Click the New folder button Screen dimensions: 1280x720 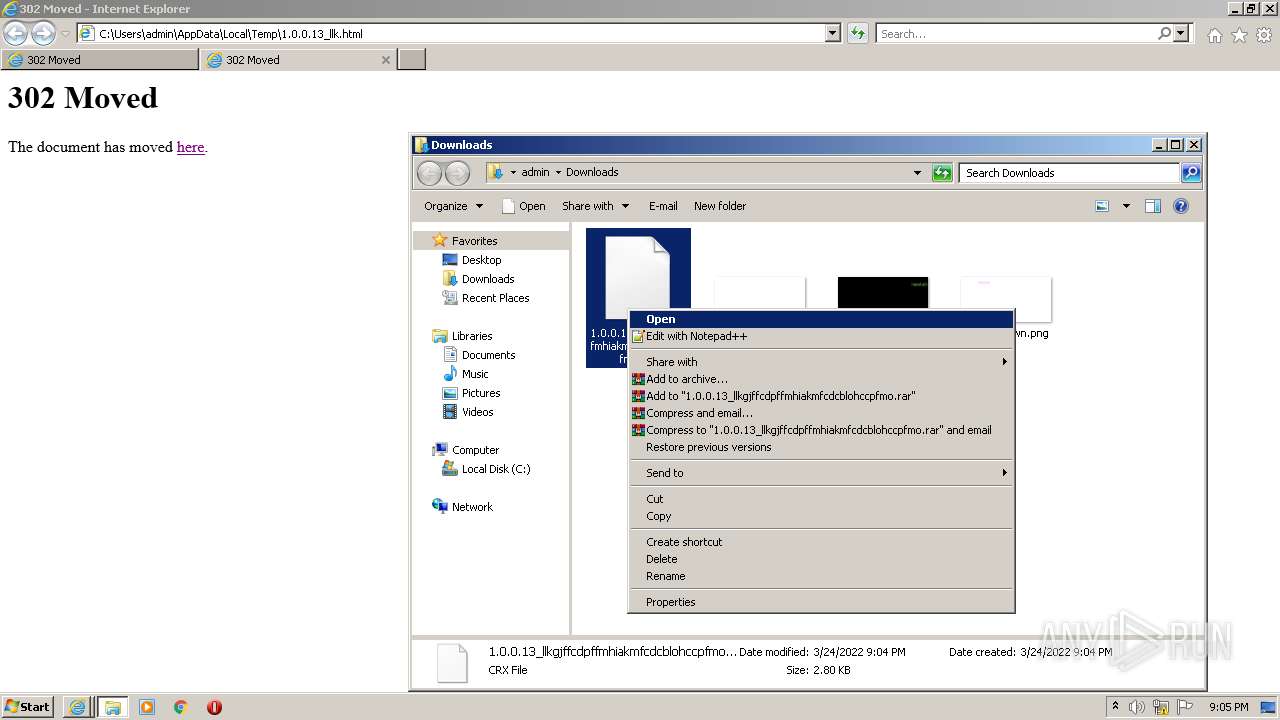click(720, 206)
